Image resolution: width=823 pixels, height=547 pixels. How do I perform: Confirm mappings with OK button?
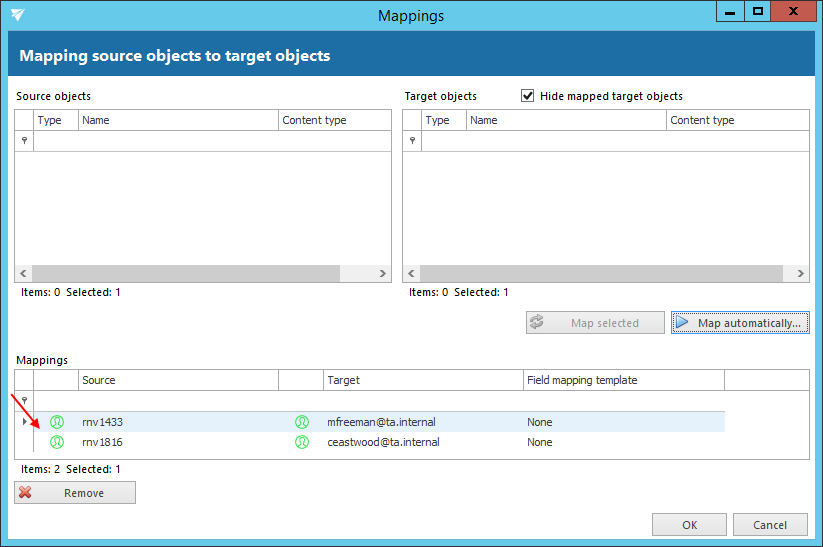689,525
